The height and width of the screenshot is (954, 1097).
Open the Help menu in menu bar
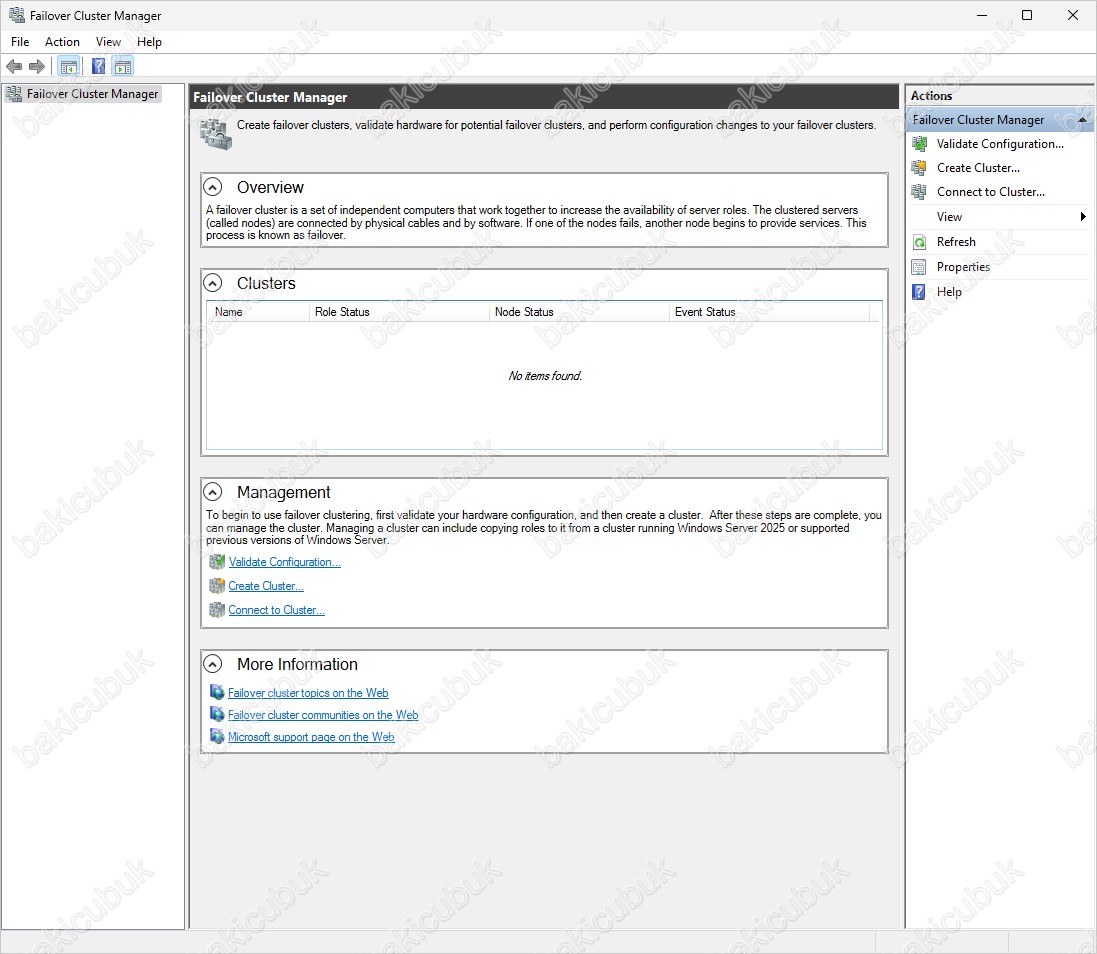point(149,42)
